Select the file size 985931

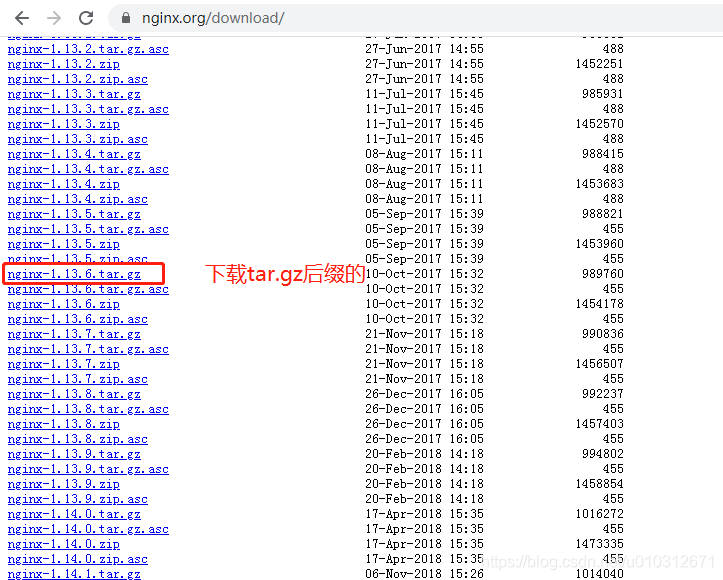pos(602,94)
